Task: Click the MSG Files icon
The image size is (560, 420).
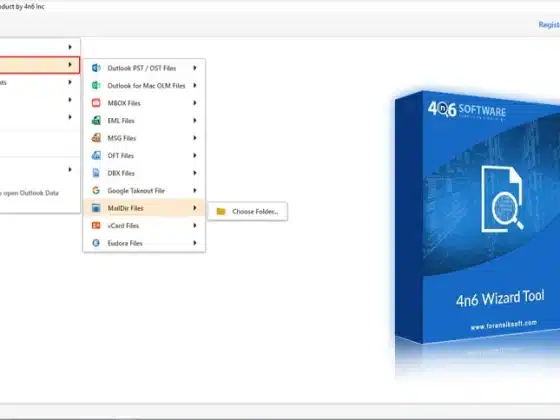Action: point(96,138)
